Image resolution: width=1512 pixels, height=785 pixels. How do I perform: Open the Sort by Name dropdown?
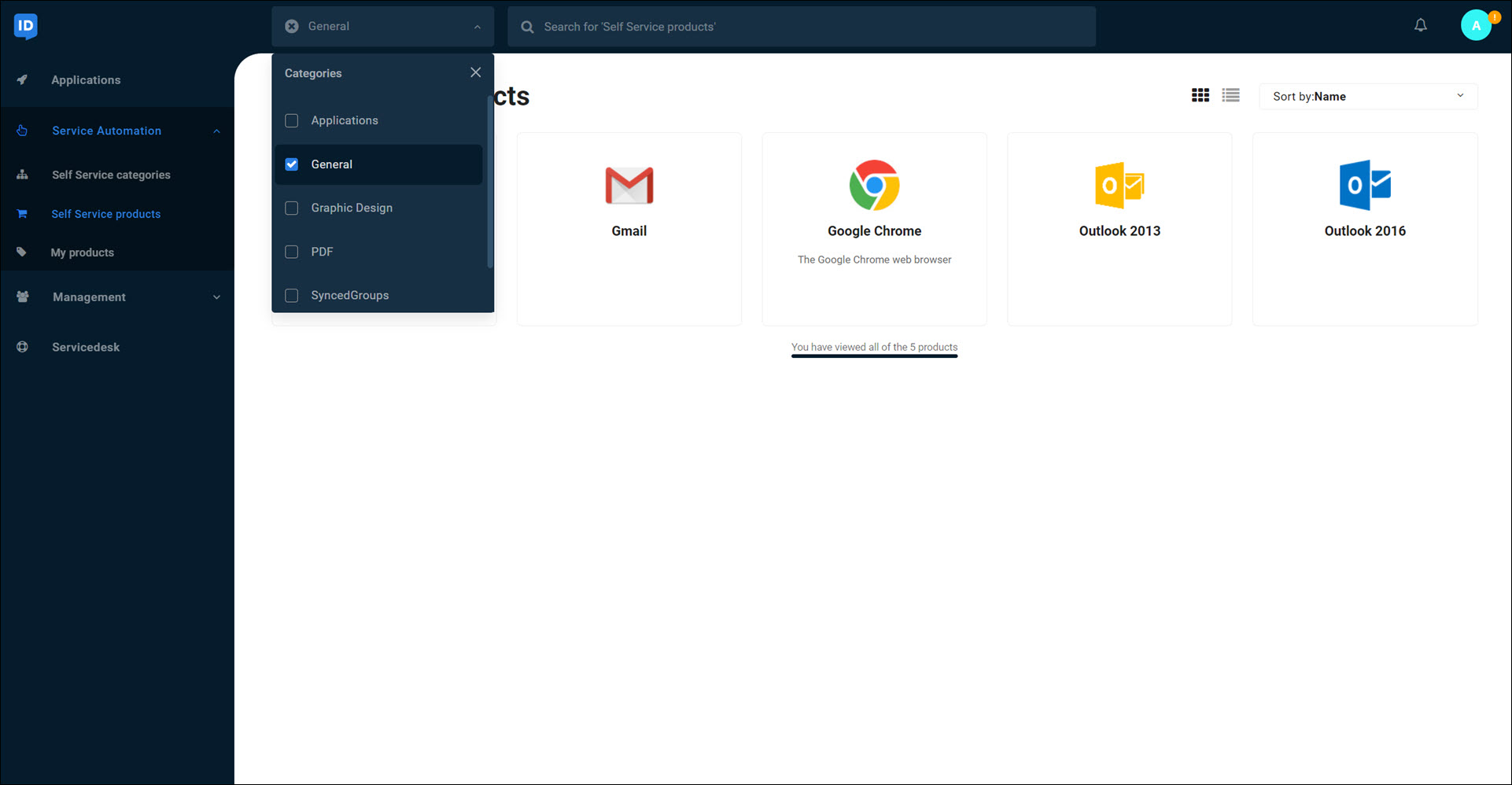1368,96
